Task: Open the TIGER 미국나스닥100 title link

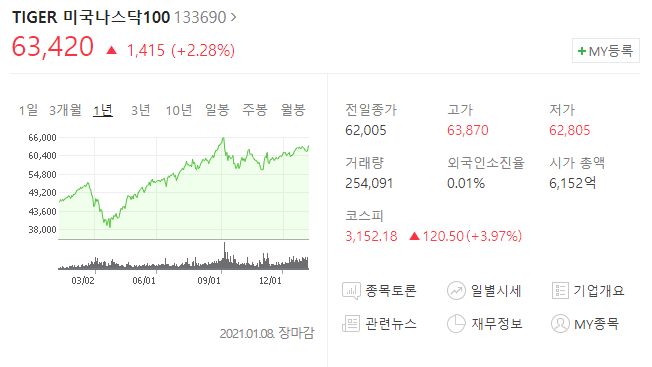Action: [91, 17]
